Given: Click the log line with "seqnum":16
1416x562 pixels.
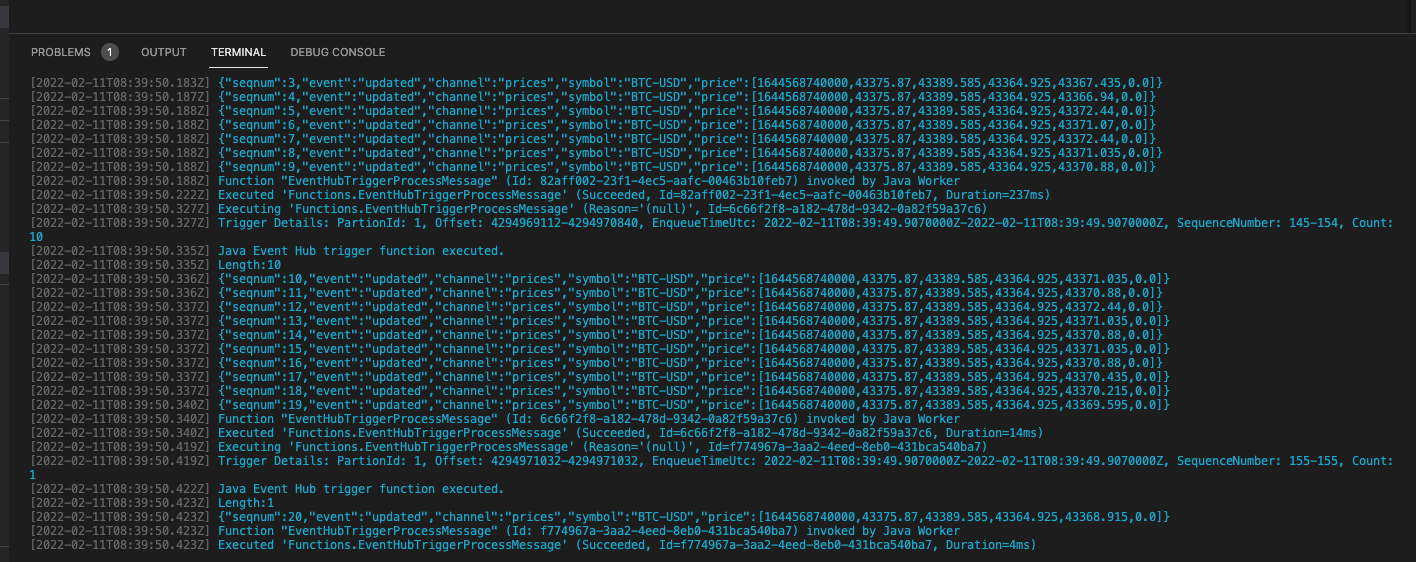Looking at the screenshot, I should click(x=597, y=362).
